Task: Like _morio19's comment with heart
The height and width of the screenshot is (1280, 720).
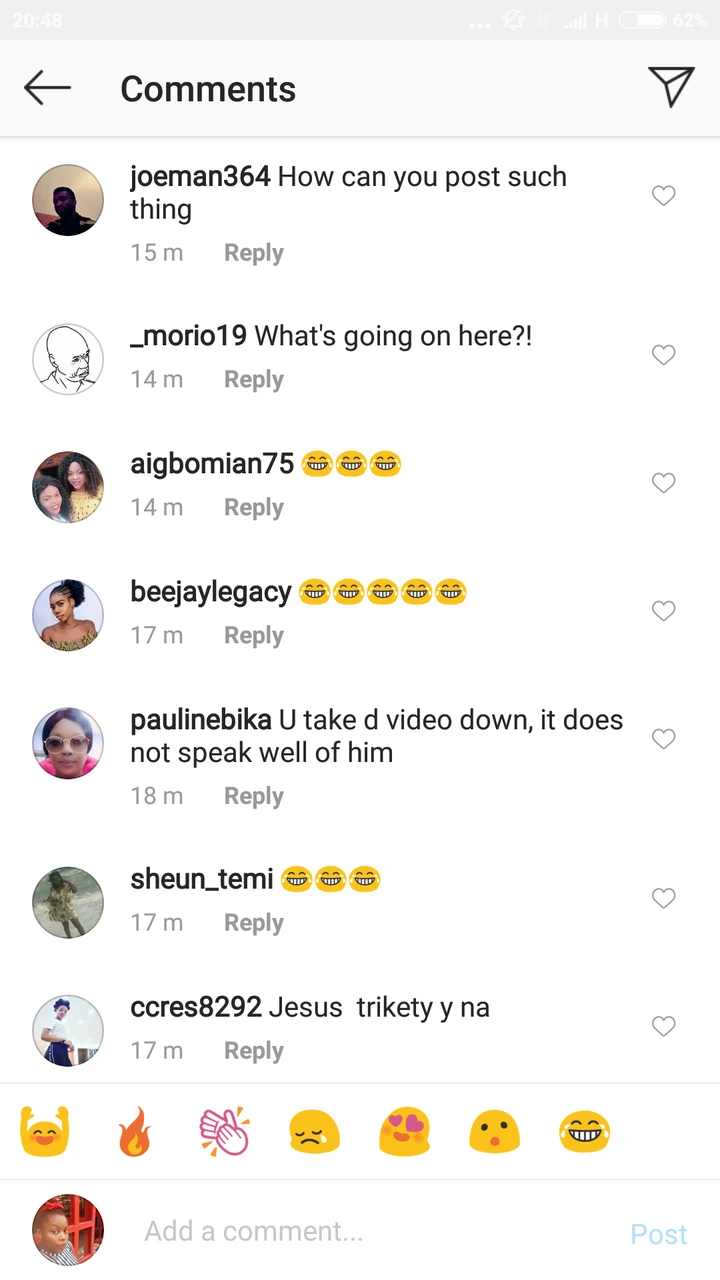Action: pyautogui.click(x=663, y=355)
